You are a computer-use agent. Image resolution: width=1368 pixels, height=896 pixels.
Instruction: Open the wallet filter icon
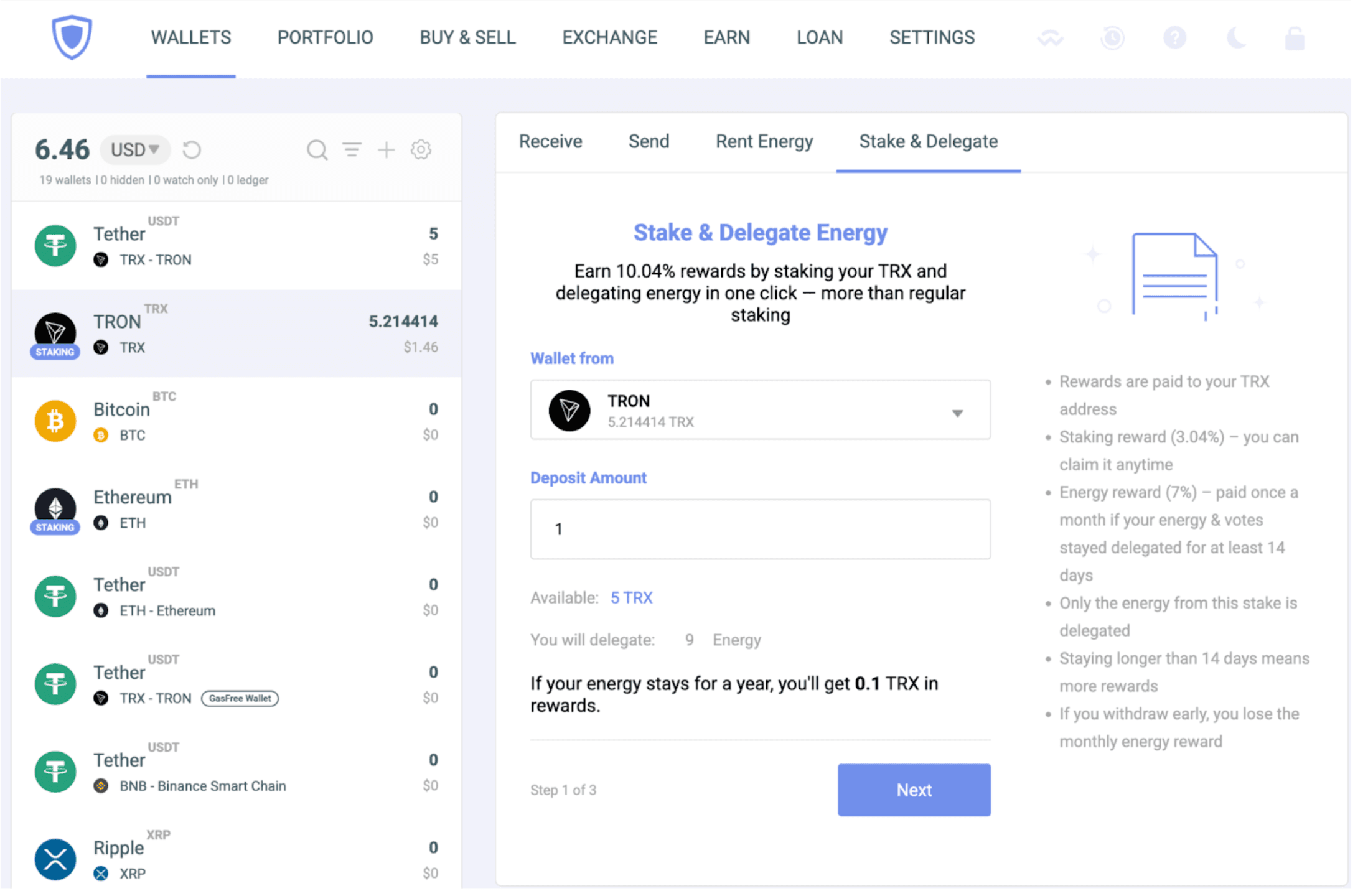pos(352,149)
